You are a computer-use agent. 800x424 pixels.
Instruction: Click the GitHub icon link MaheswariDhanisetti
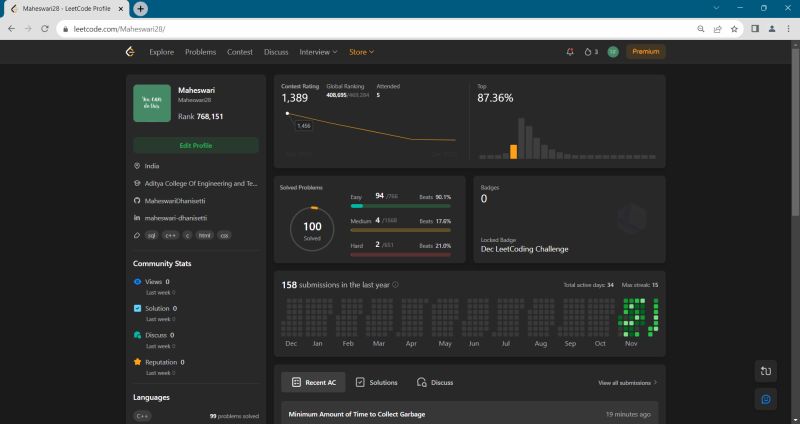click(137, 201)
